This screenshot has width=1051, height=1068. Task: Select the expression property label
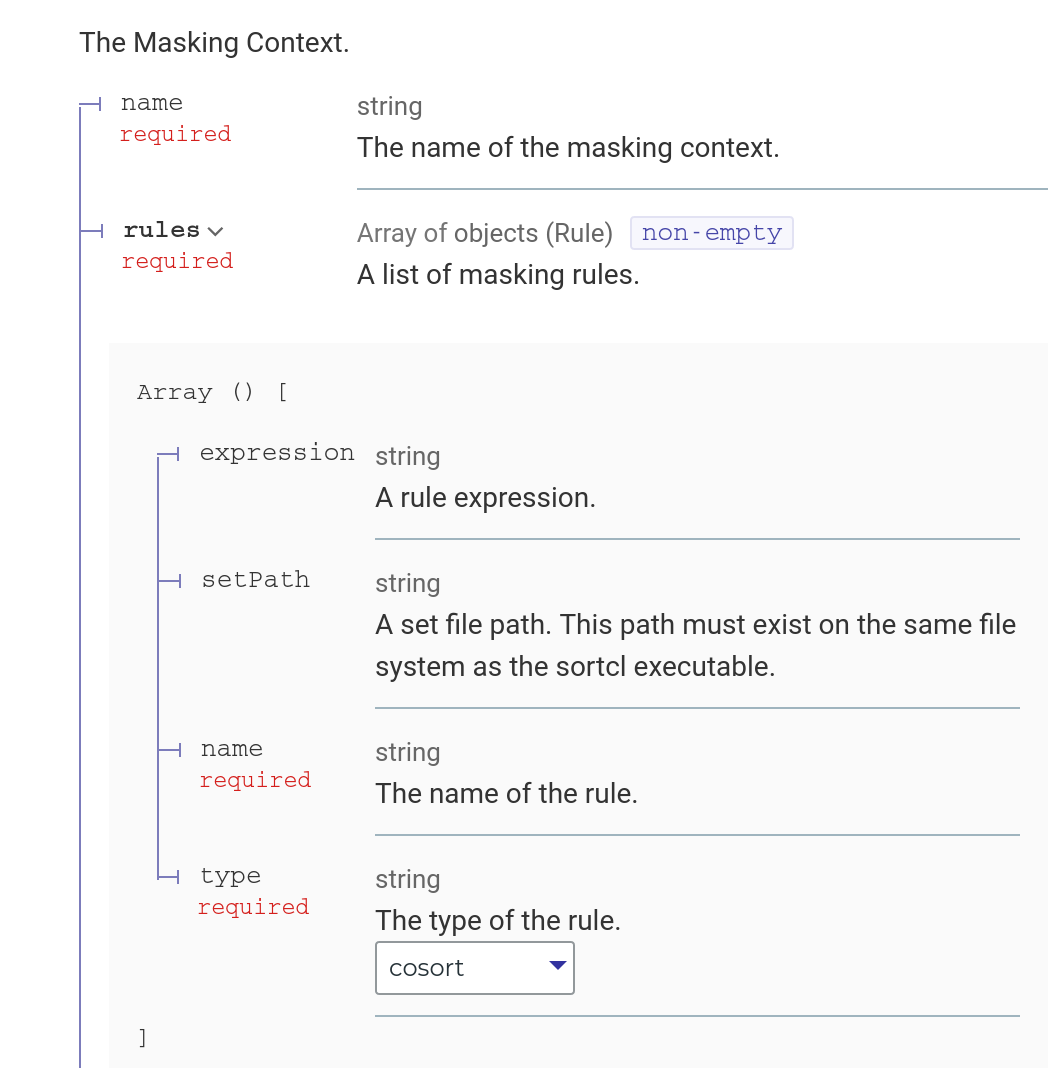pos(277,452)
